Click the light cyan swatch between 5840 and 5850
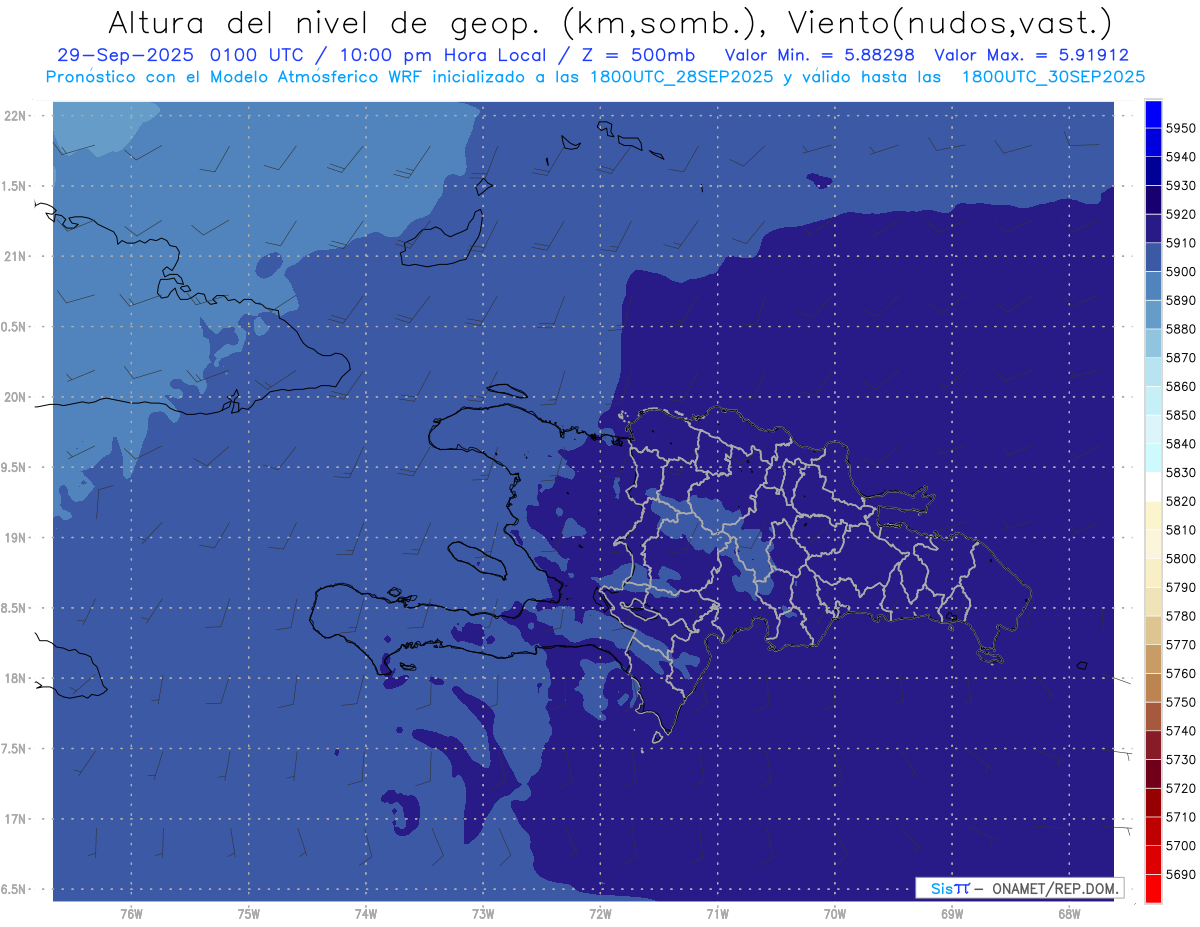The width and height of the screenshot is (1200, 927). (x=1152, y=429)
